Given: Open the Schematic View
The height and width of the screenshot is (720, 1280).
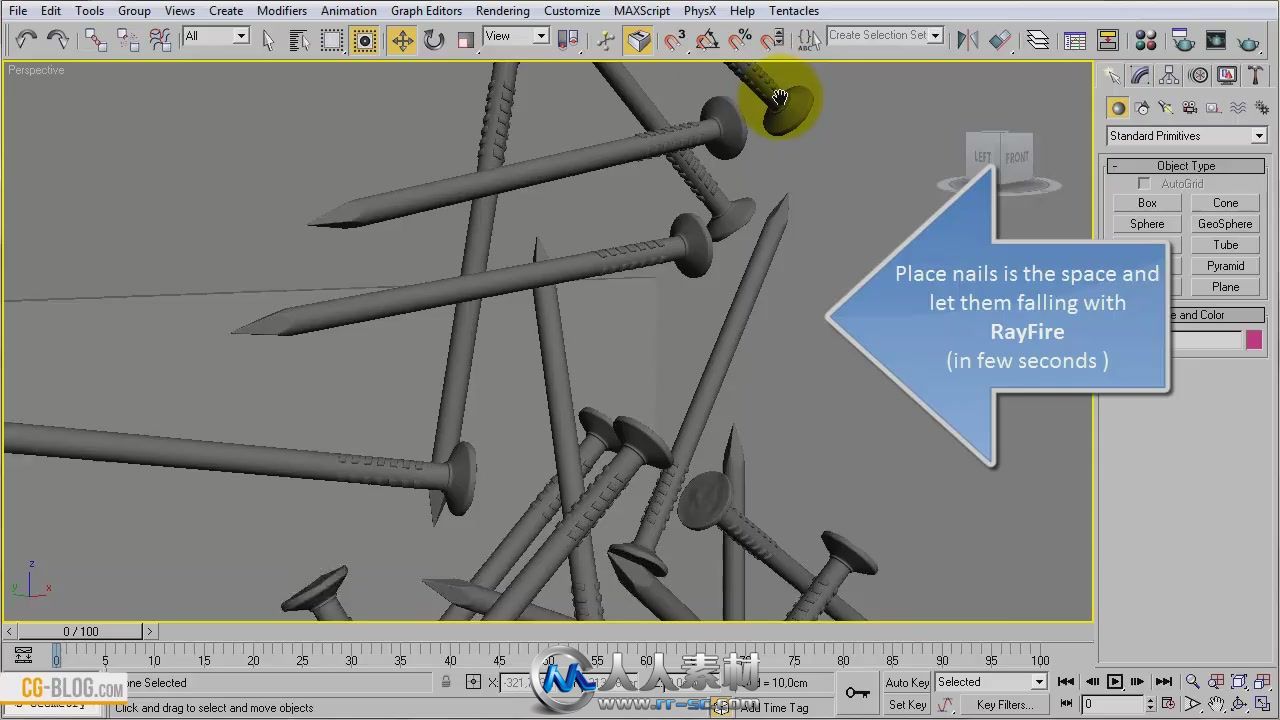Looking at the screenshot, I should coord(1108,40).
